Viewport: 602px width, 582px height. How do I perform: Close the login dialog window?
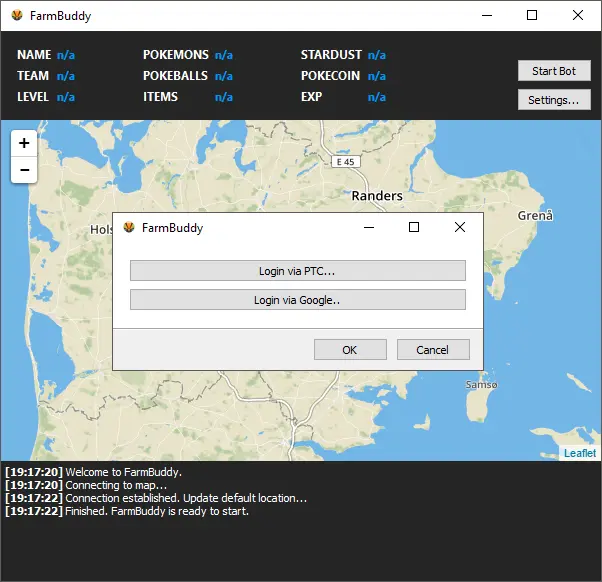[x=460, y=228]
